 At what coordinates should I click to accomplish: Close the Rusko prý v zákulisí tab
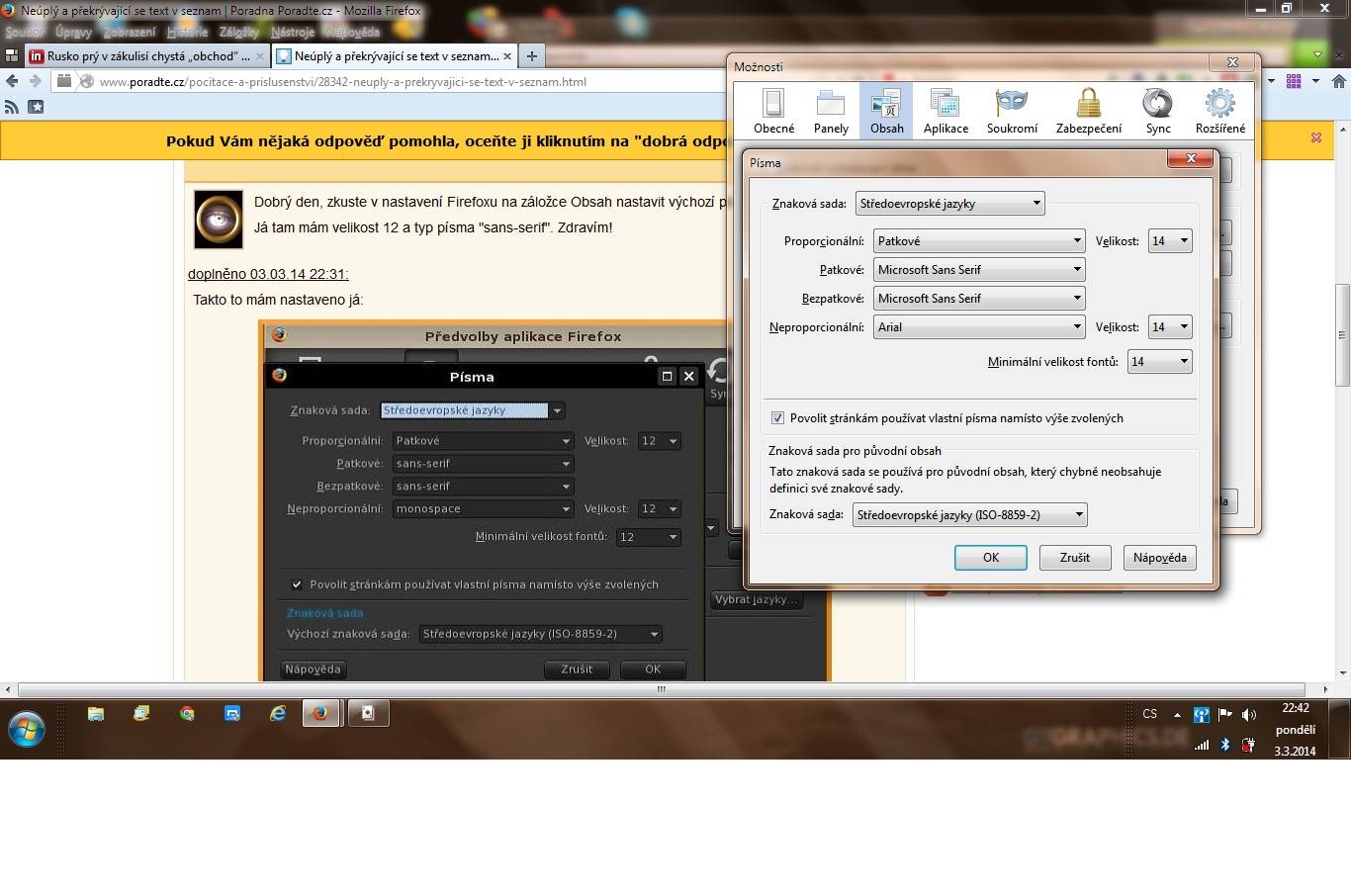260,56
